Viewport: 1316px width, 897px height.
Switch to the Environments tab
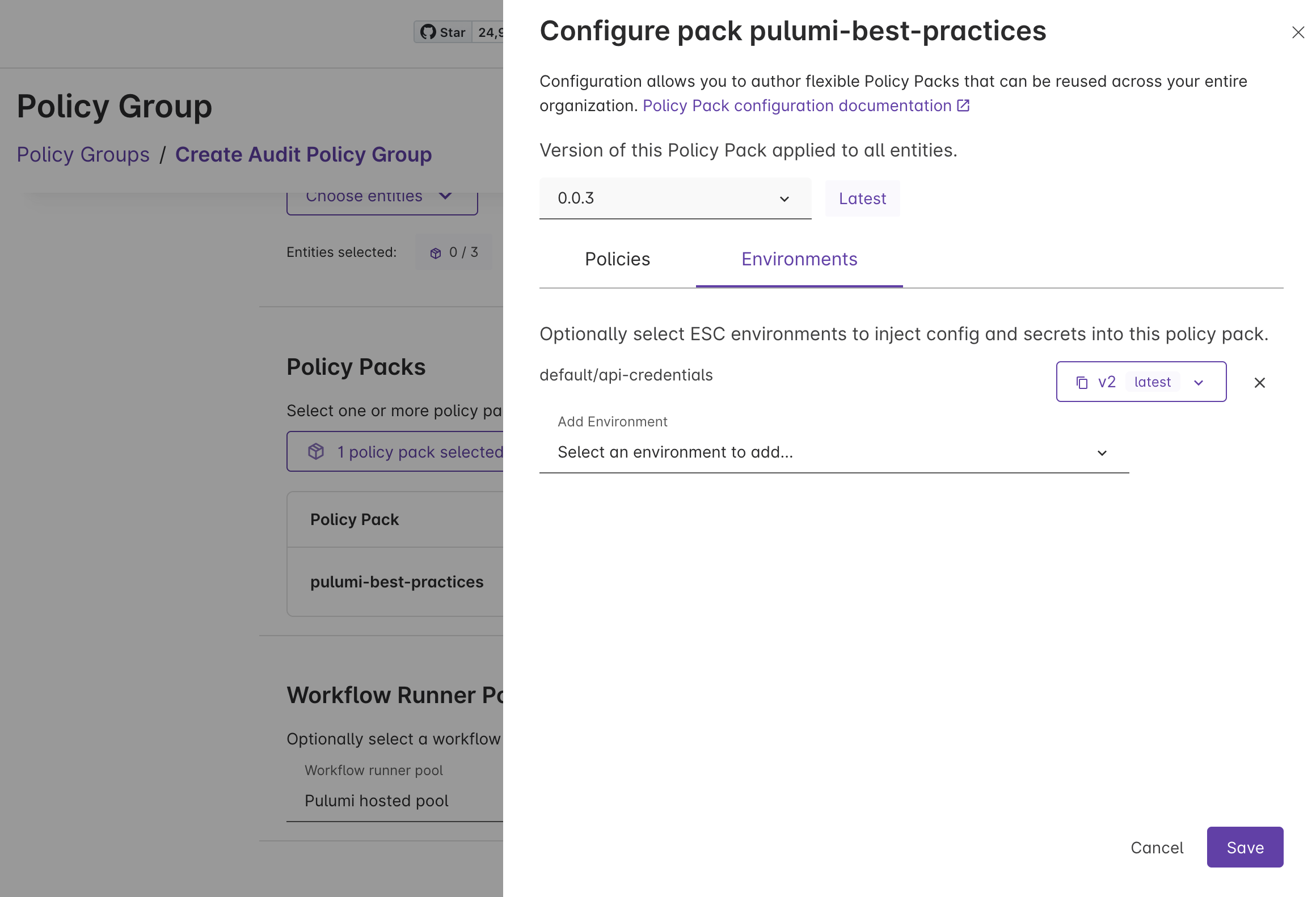[x=799, y=259]
